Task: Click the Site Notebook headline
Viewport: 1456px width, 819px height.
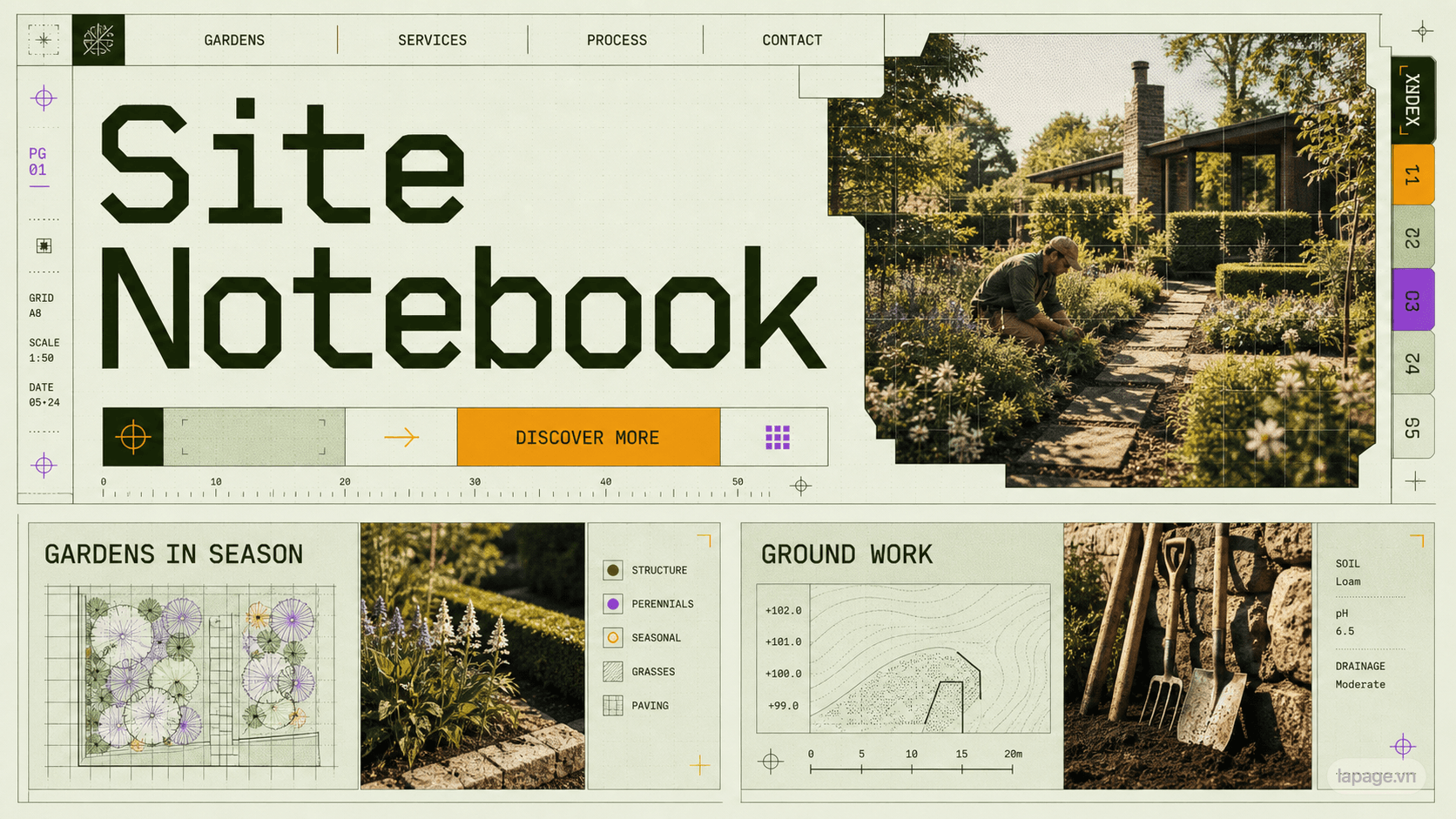Action: 462,235
